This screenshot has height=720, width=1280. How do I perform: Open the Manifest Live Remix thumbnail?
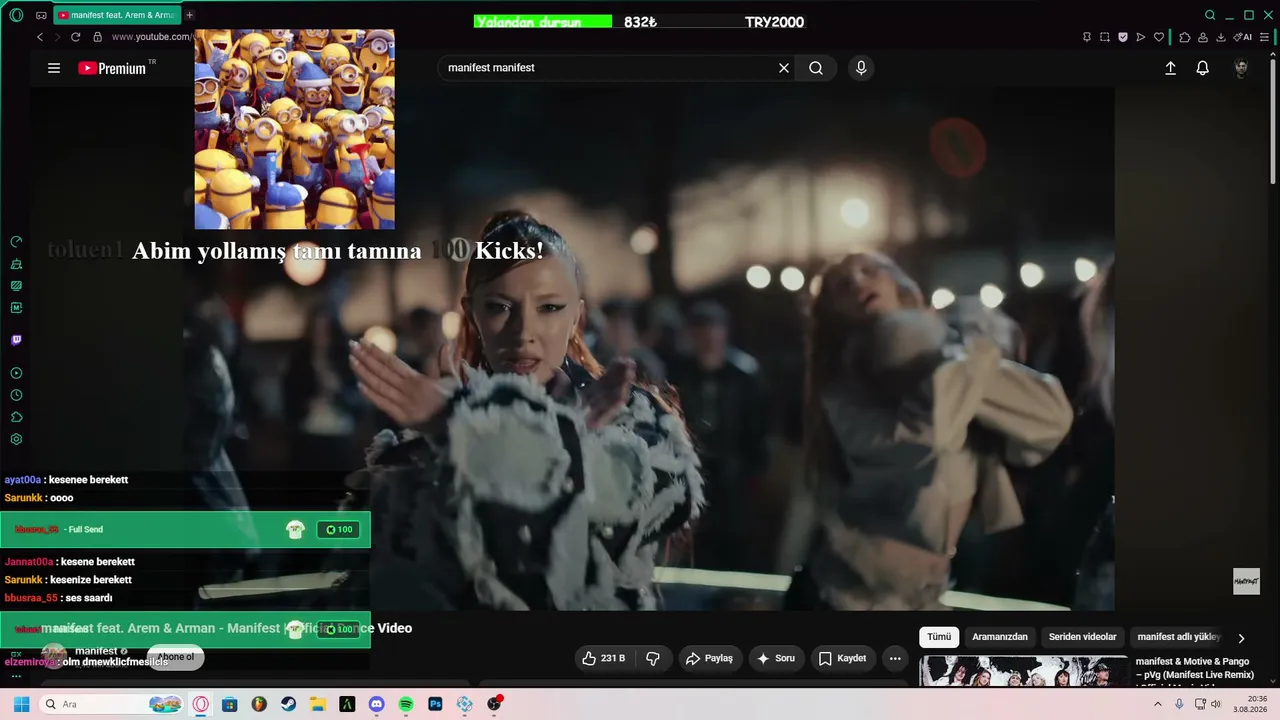point(1023,672)
